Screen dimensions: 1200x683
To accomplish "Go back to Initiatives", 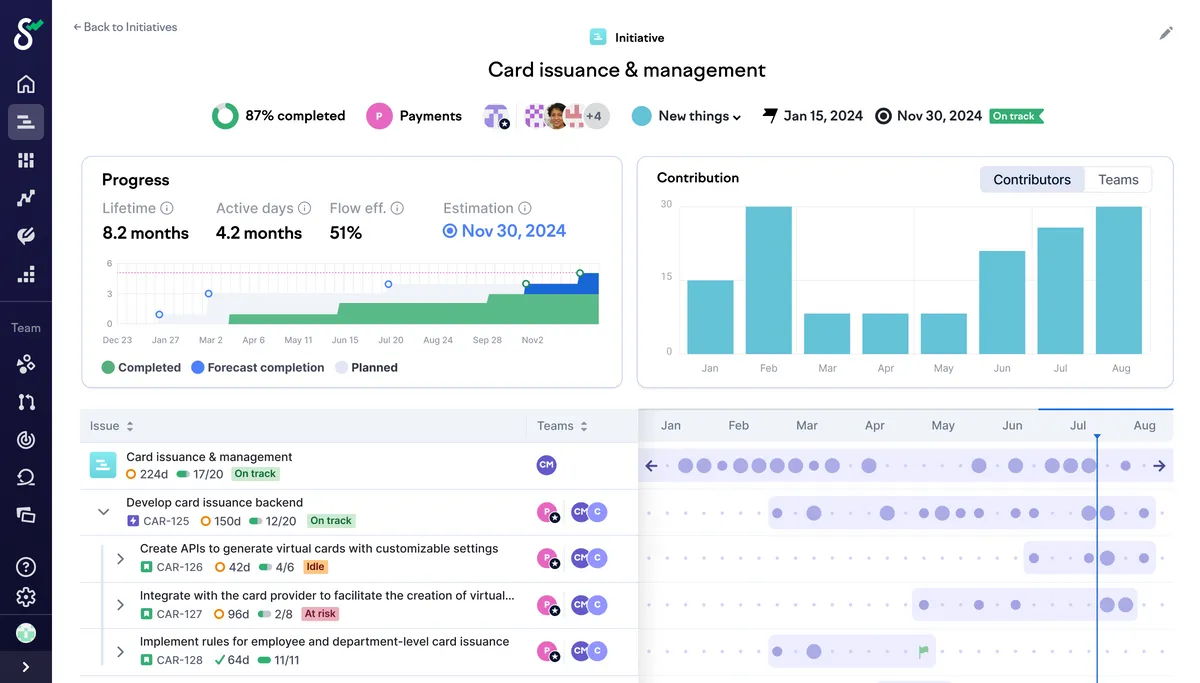I will click(125, 27).
